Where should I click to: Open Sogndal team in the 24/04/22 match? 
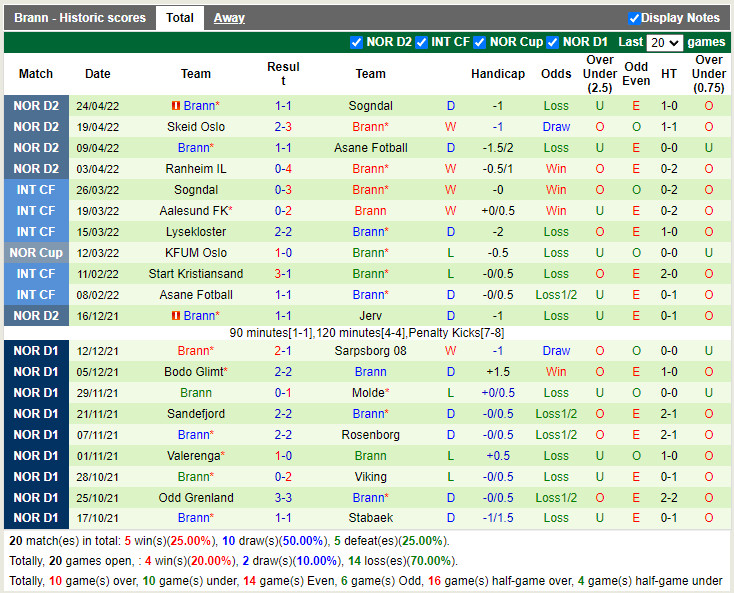coord(370,106)
